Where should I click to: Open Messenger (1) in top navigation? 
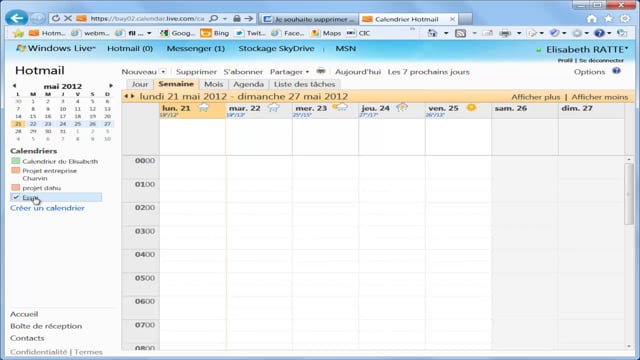[x=196, y=48]
